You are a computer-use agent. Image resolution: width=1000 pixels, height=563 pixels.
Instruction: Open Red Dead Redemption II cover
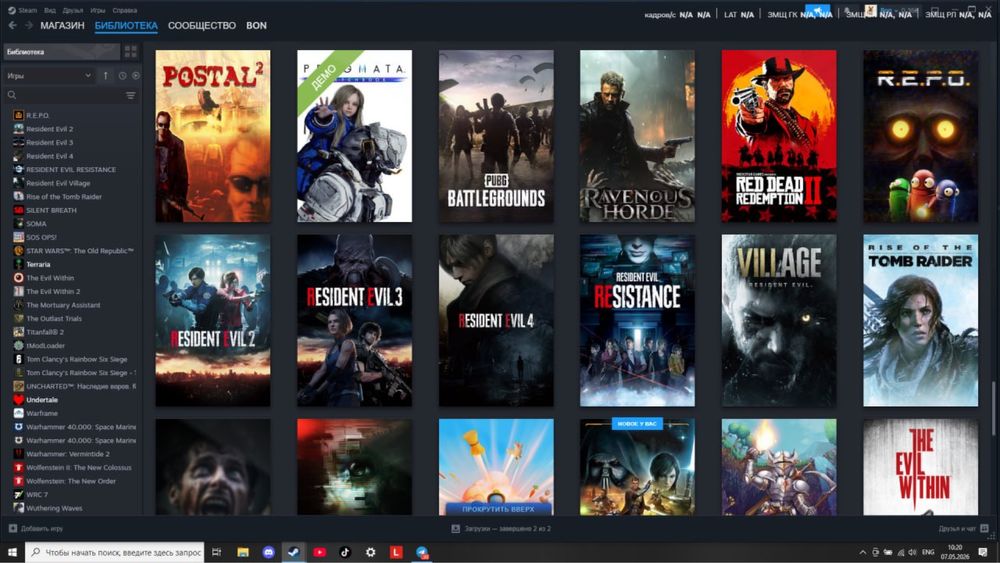pyautogui.click(x=779, y=136)
